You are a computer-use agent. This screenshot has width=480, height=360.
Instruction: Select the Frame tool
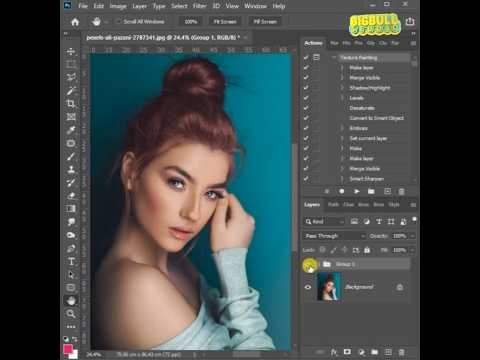pos(71,117)
